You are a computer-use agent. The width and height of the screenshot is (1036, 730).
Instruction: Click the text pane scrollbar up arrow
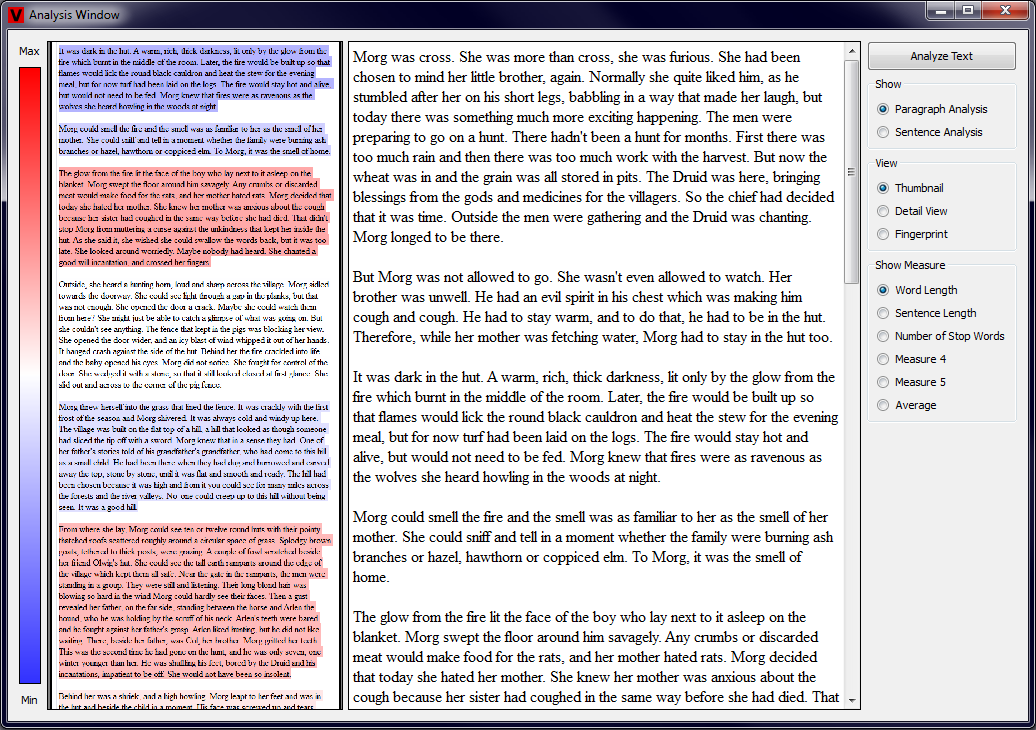852,50
